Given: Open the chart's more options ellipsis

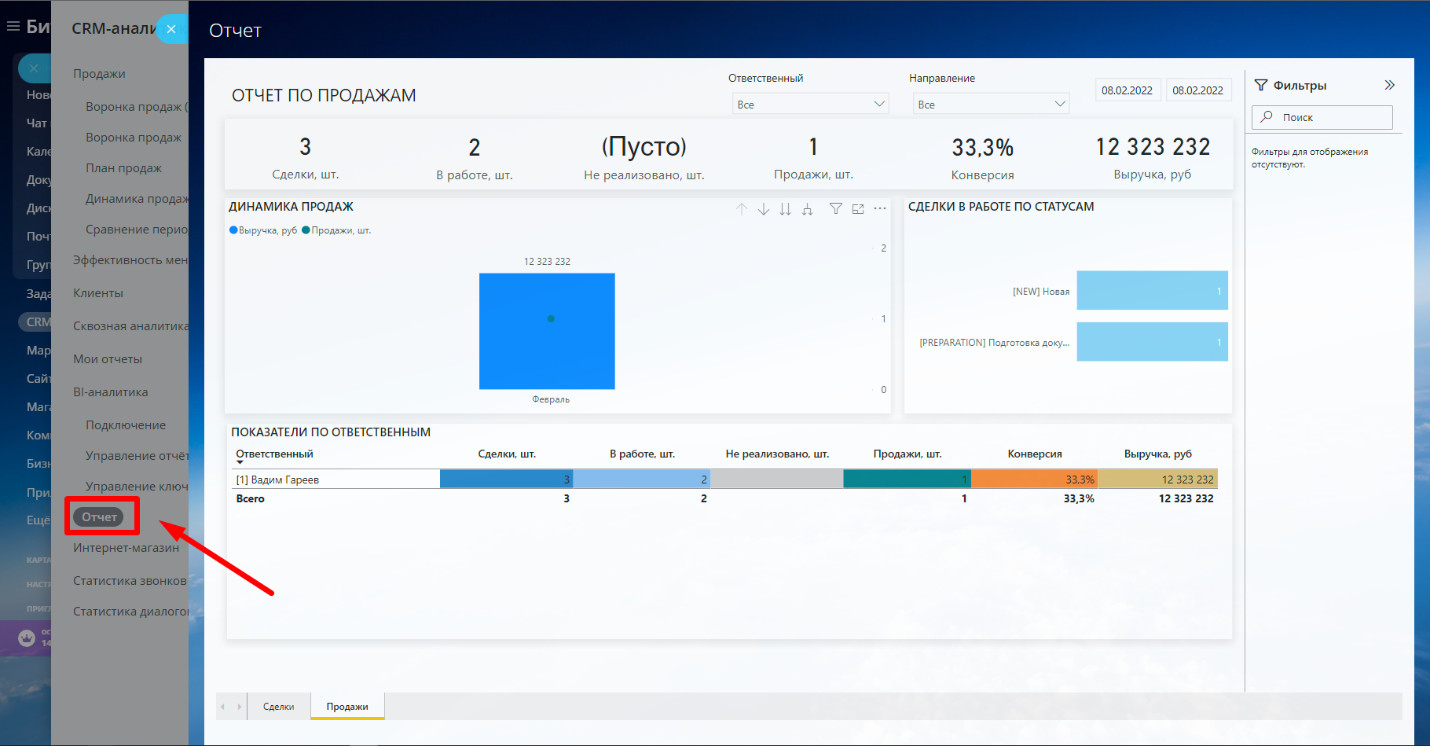Looking at the screenshot, I should pos(880,209).
